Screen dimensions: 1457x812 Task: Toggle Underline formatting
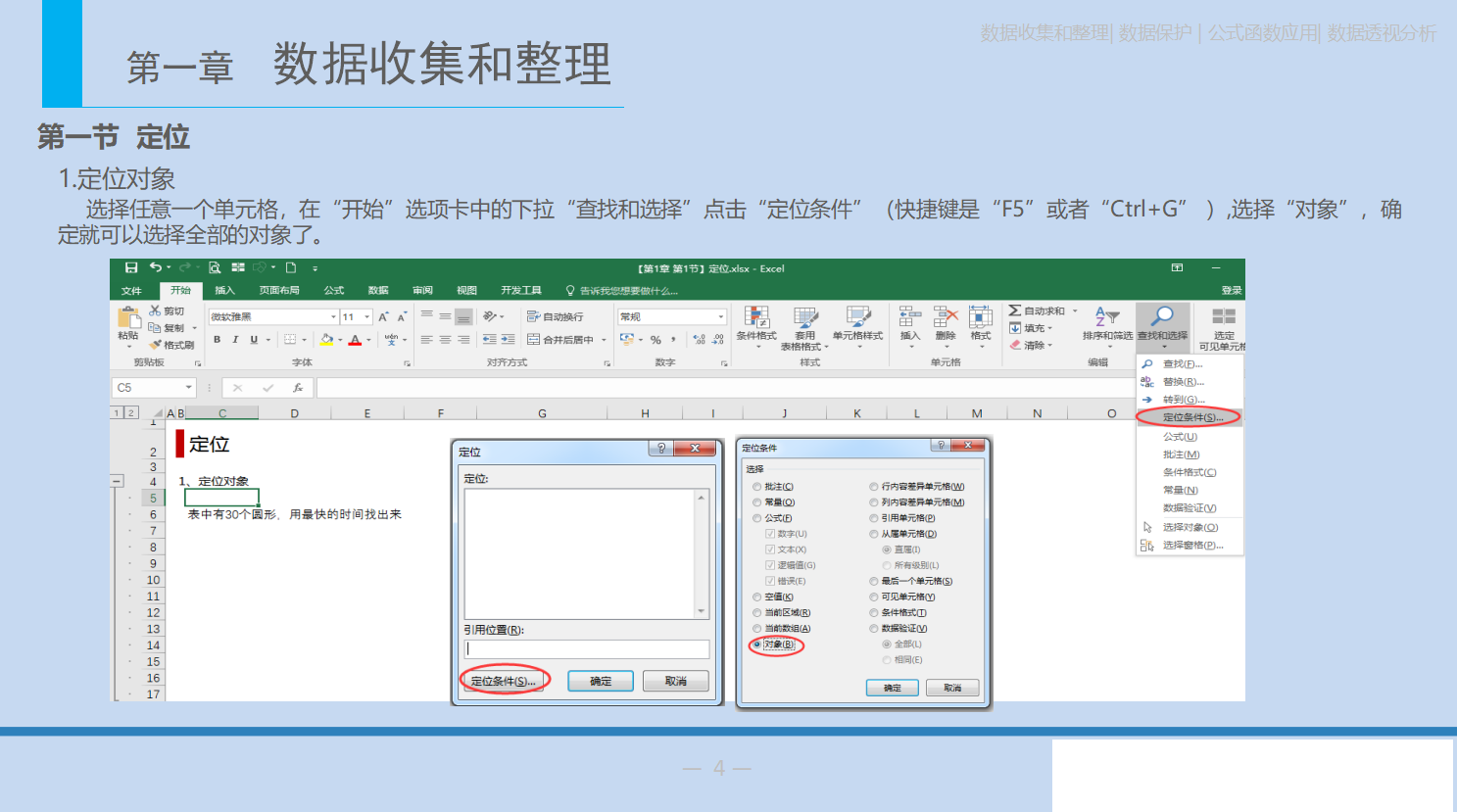254,340
